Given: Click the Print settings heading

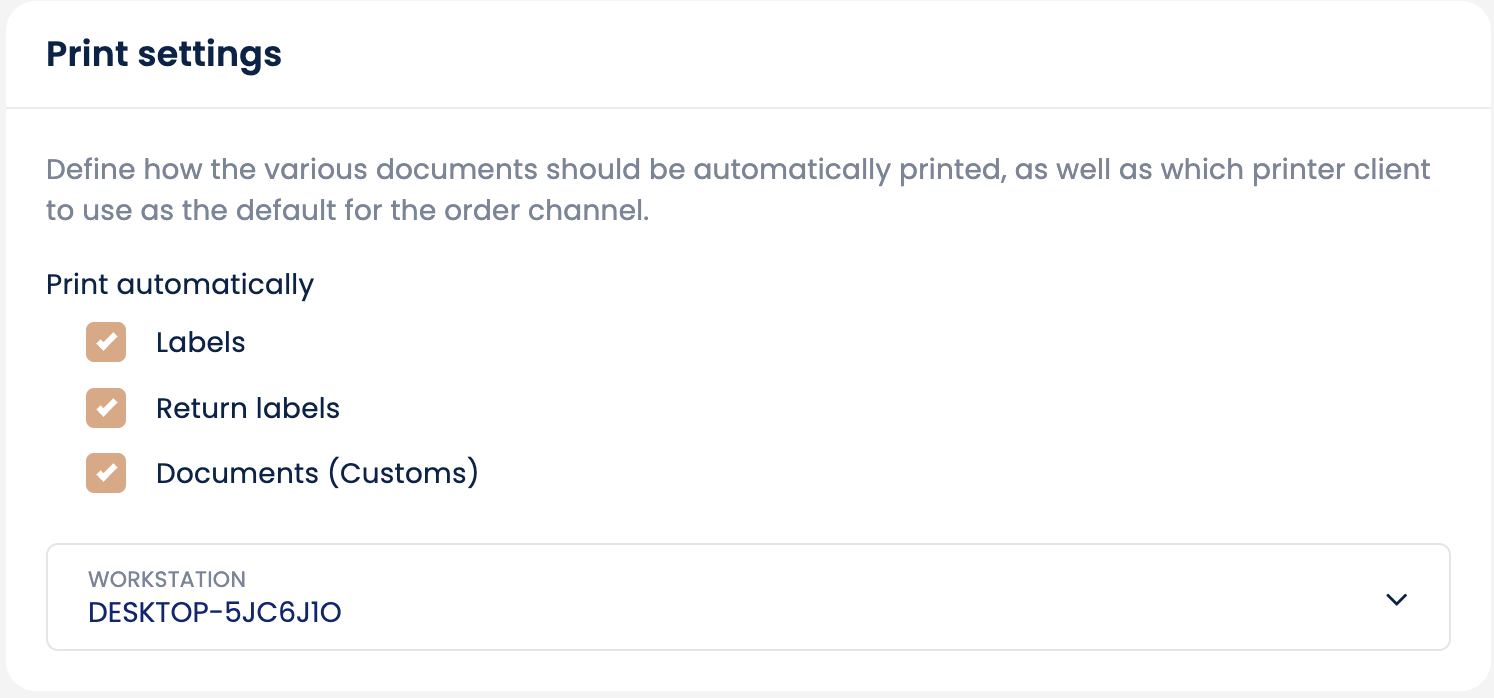Looking at the screenshot, I should 164,54.
